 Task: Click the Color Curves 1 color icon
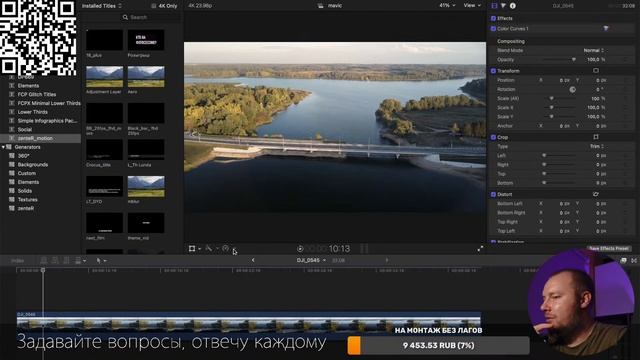606,29
